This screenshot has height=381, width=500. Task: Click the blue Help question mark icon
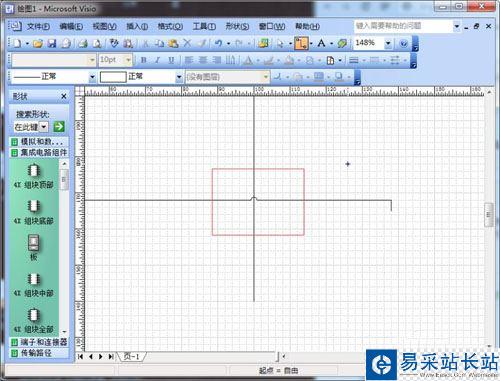click(x=403, y=43)
